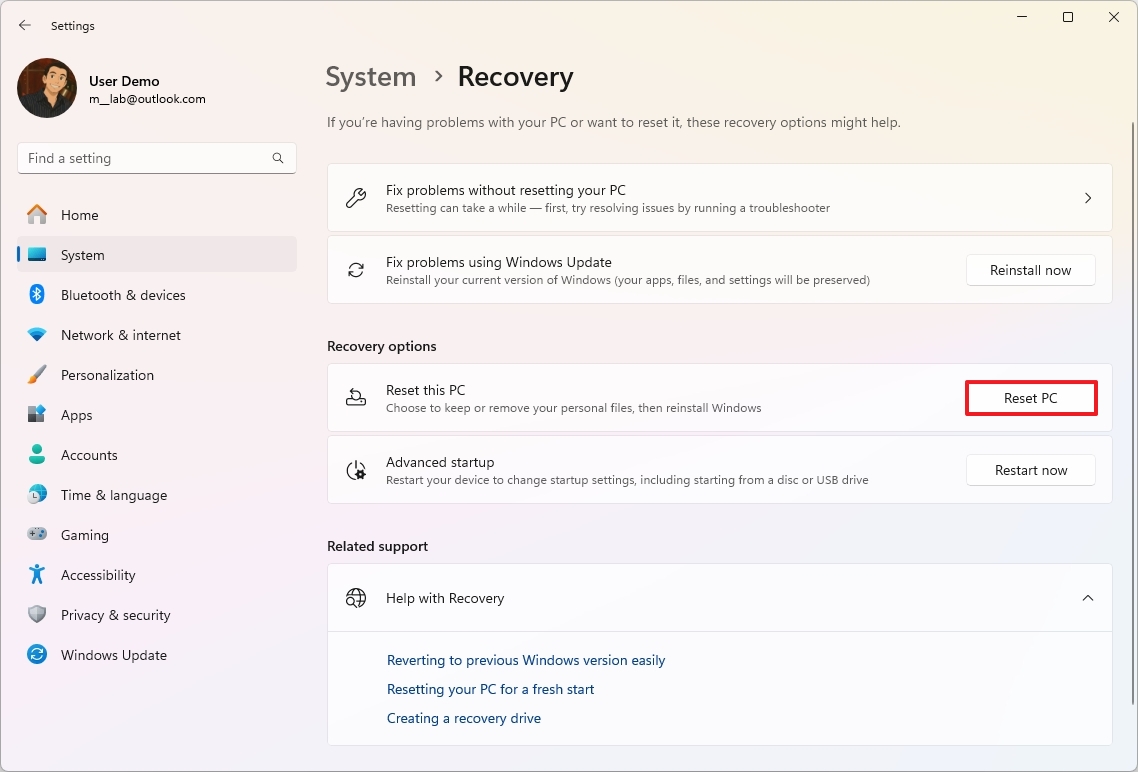The height and width of the screenshot is (772, 1138).
Task: Click the Reset this PC icon
Action: coord(356,397)
